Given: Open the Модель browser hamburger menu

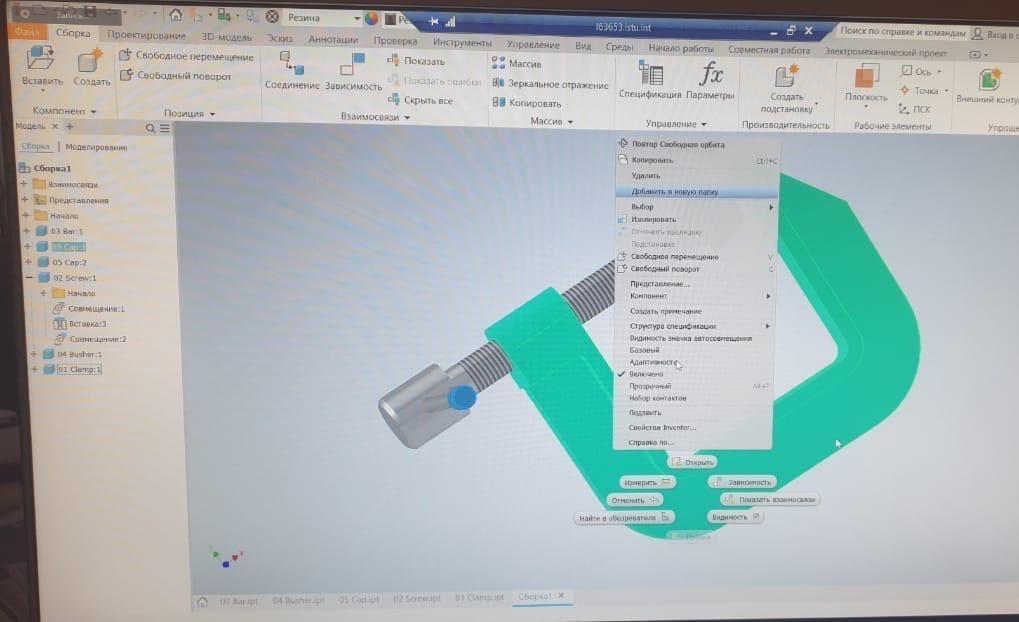Looking at the screenshot, I should [164, 128].
